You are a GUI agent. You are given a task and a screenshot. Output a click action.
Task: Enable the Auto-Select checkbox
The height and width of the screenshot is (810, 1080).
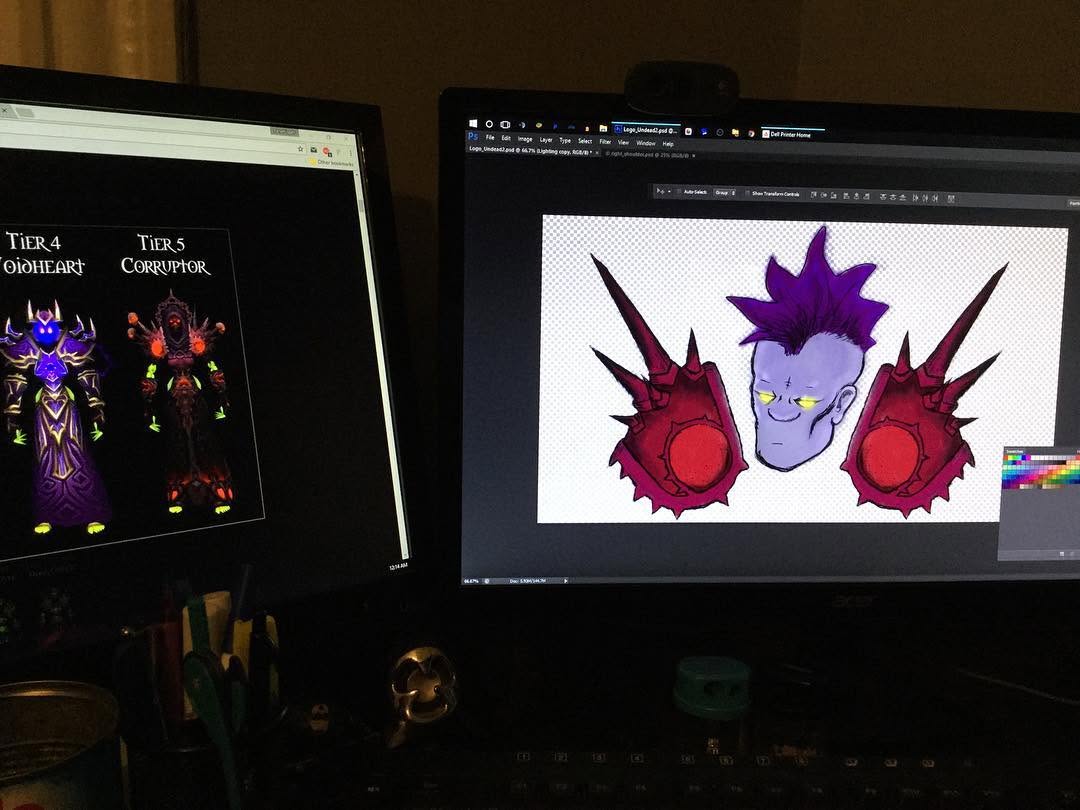tap(679, 191)
